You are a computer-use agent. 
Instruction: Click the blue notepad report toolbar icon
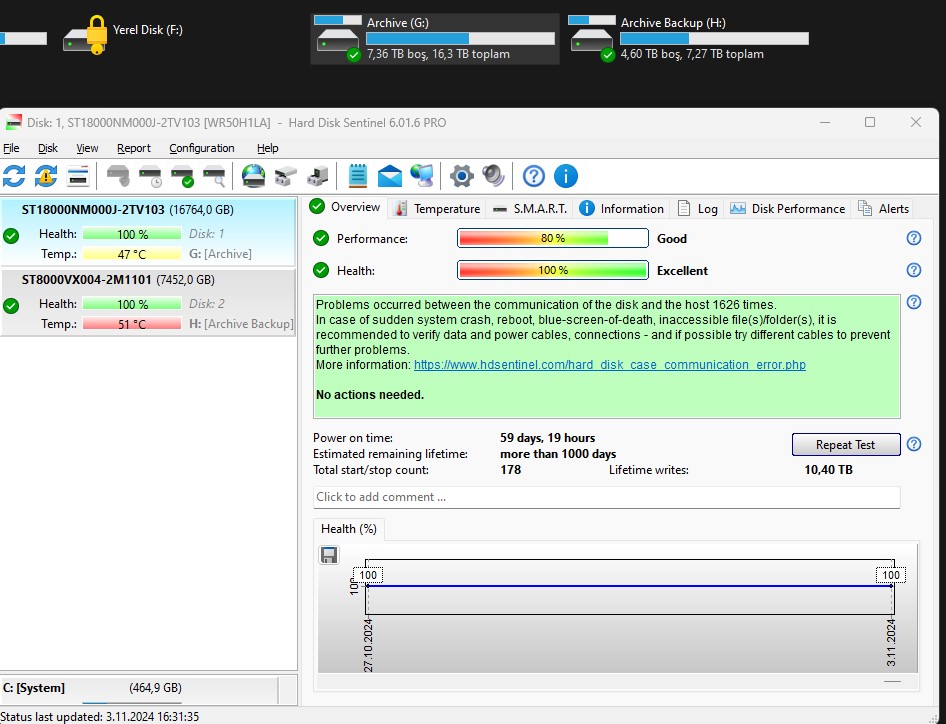pyautogui.click(x=358, y=176)
